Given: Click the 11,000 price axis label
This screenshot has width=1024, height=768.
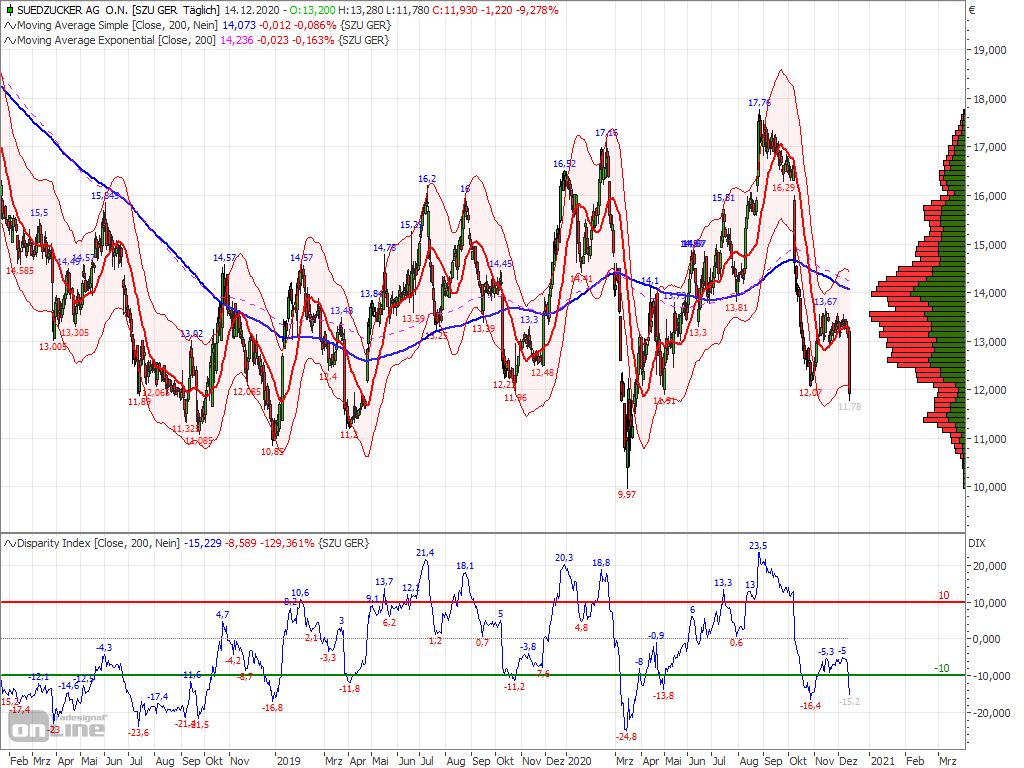Looking at the screenshot, I should pos(990,439).
